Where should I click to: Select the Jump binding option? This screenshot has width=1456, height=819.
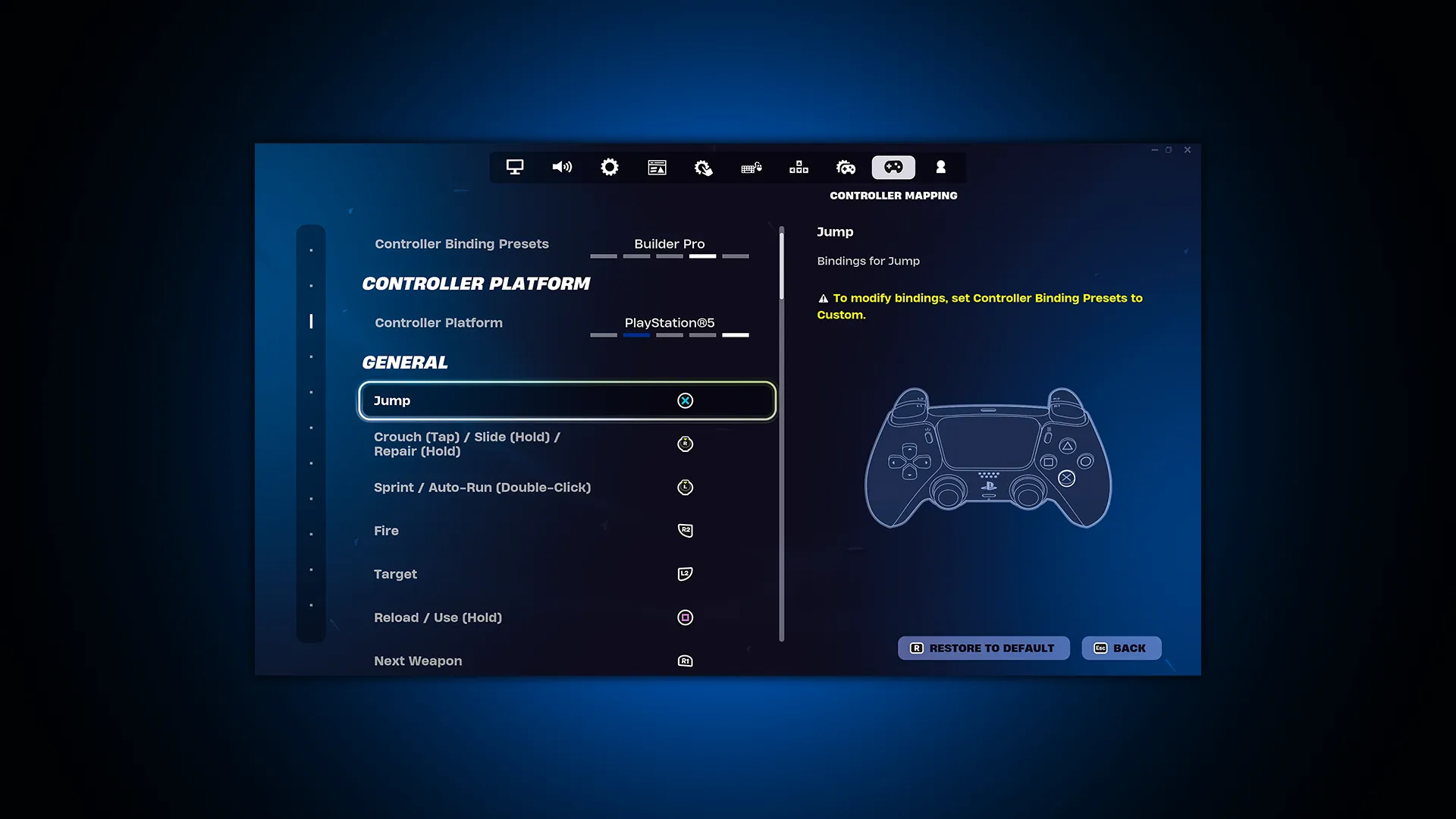pos(566,400)
